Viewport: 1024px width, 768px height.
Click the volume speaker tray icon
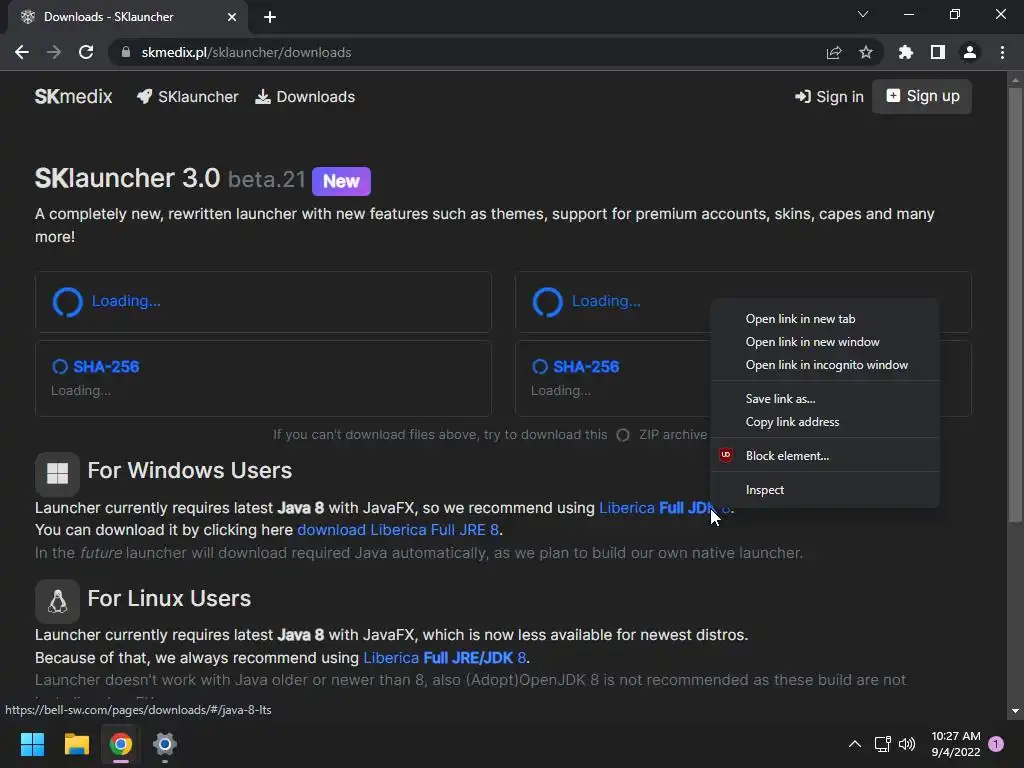pyautogui.click(x=907, y=744)
